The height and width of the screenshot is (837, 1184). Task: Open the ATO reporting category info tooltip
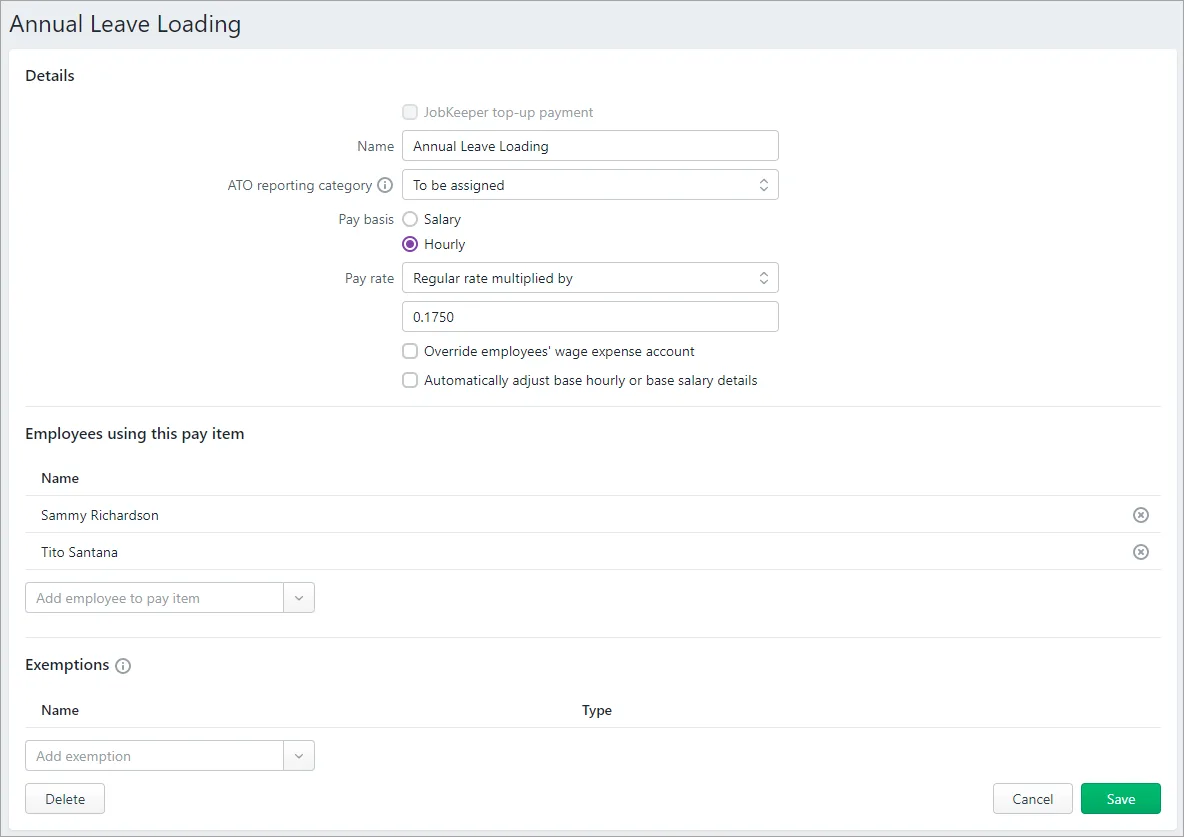(x=386, y=184)
